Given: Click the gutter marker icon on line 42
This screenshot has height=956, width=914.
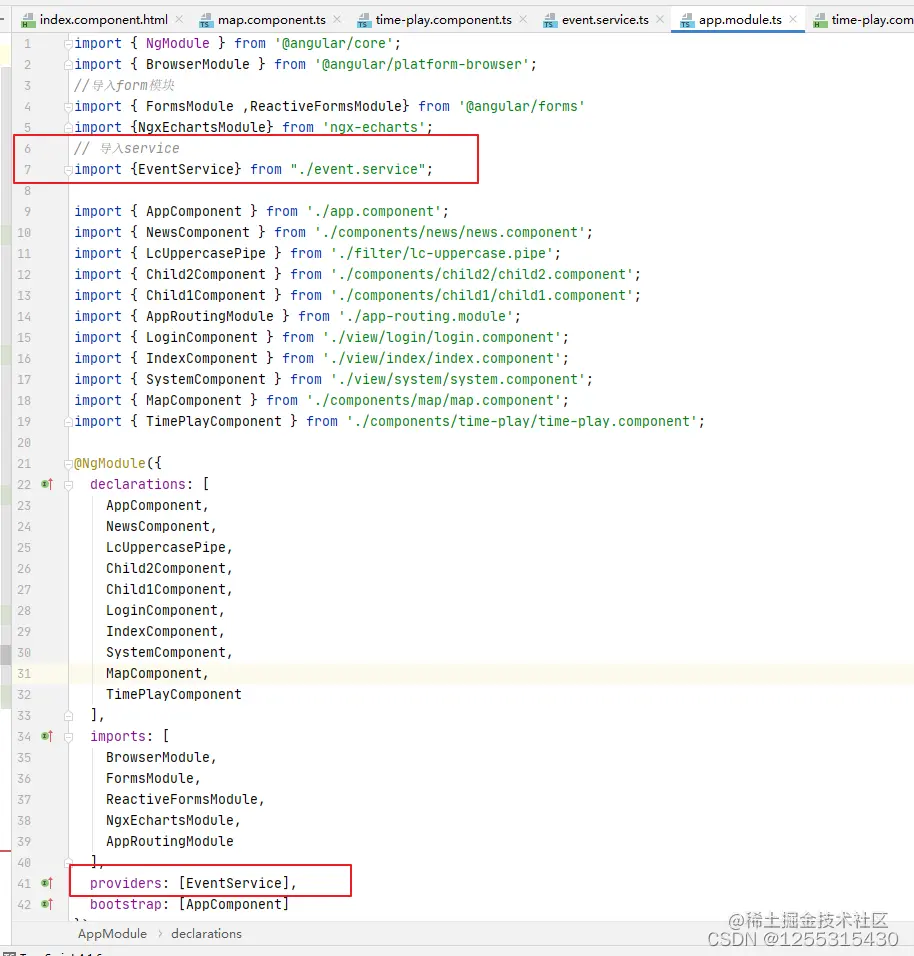Looking at the screenshot, I should tap(47, 904).
